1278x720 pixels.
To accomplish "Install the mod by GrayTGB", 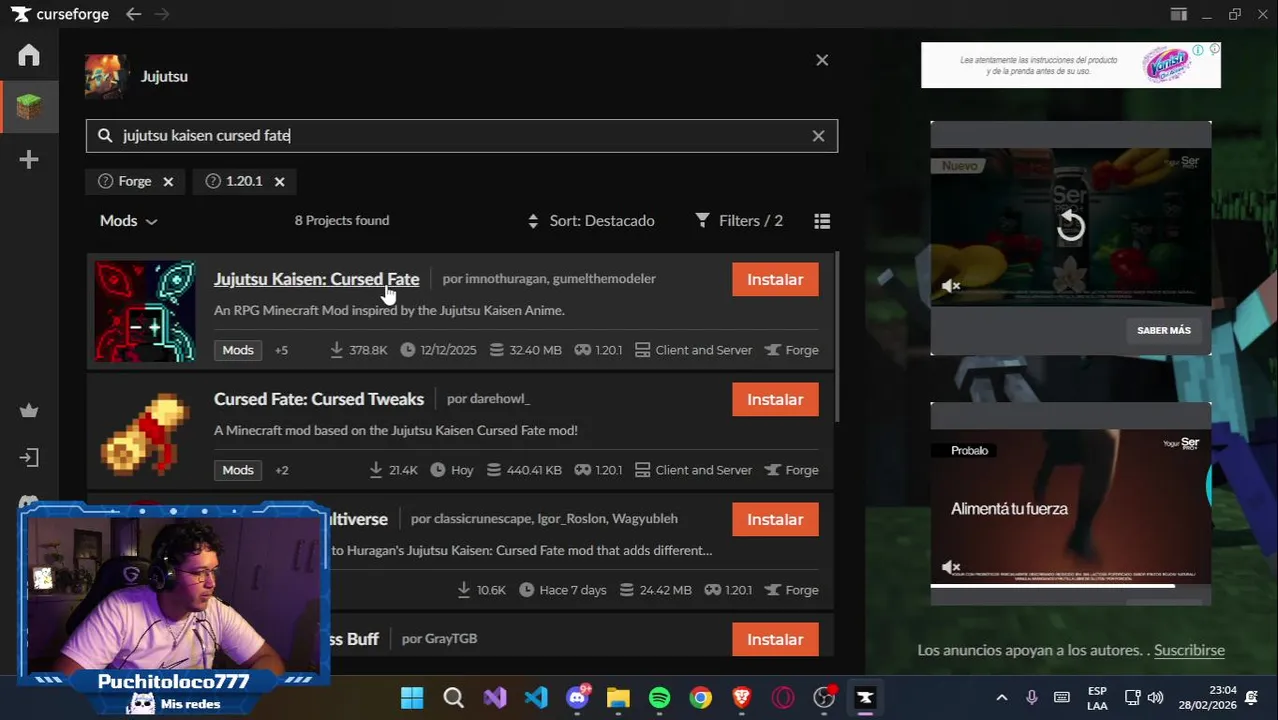I will coord(775,639).
